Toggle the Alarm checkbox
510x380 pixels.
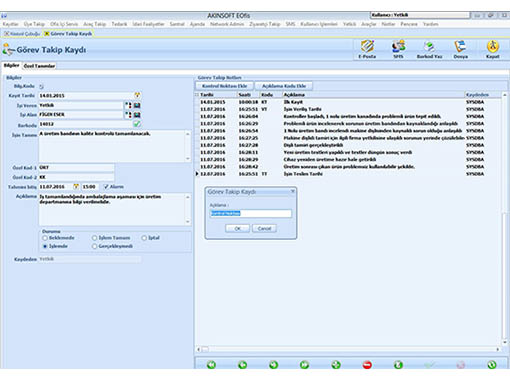pyautogui.click(x=106, y=187)
